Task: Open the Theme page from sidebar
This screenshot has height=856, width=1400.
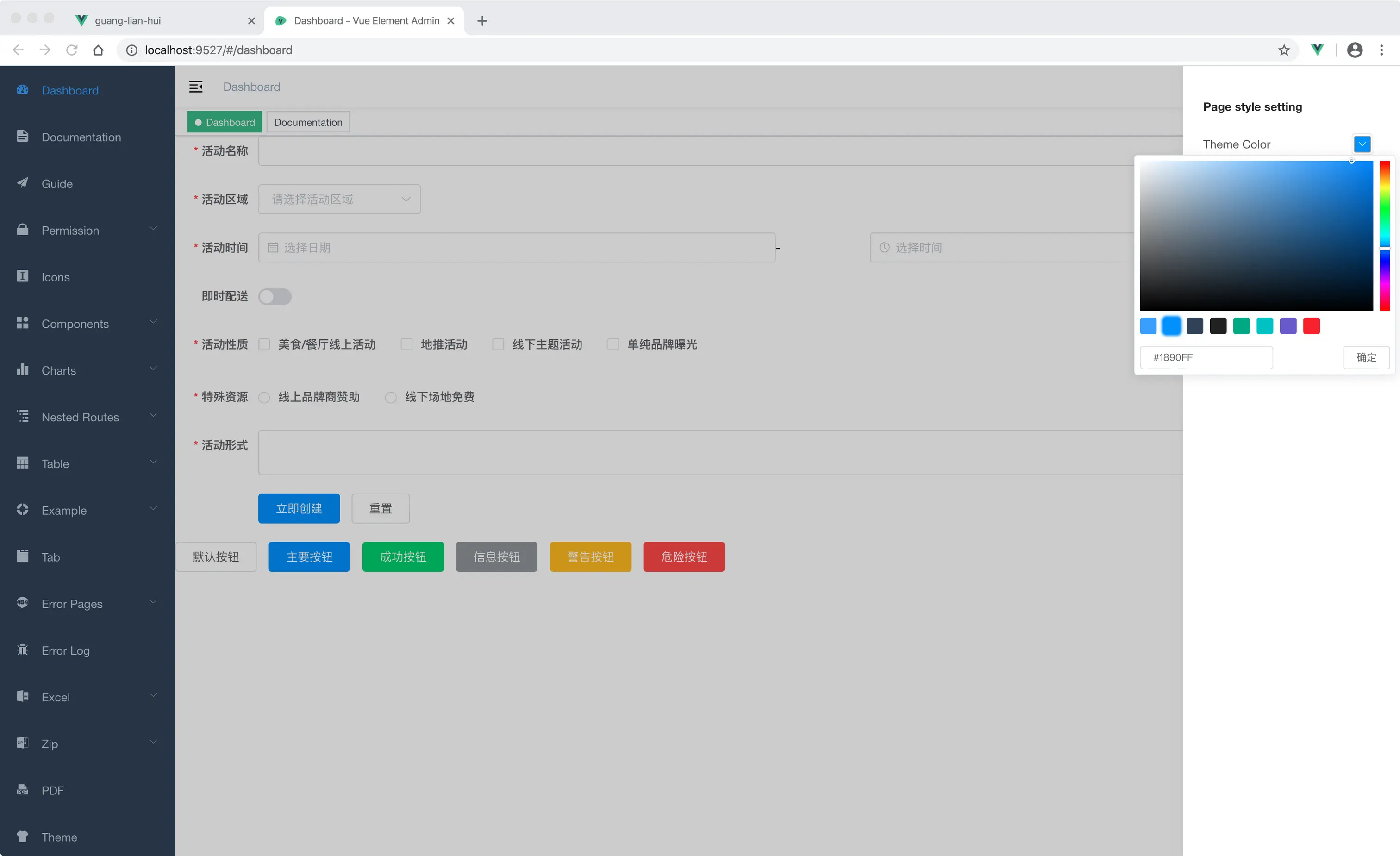Action: click(59, 837)
